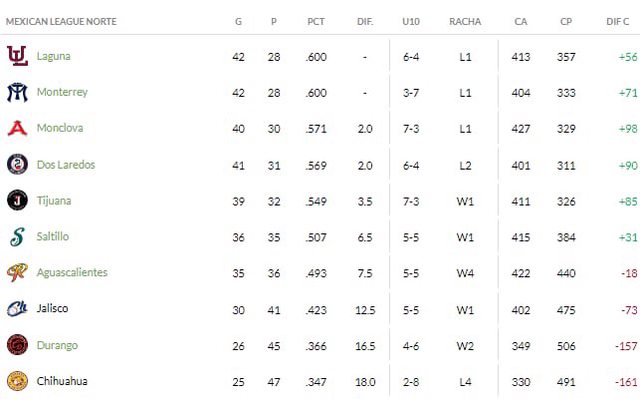Open the Dos Laredos team link
The image size is (640, 404).
[x=65, y=165]
